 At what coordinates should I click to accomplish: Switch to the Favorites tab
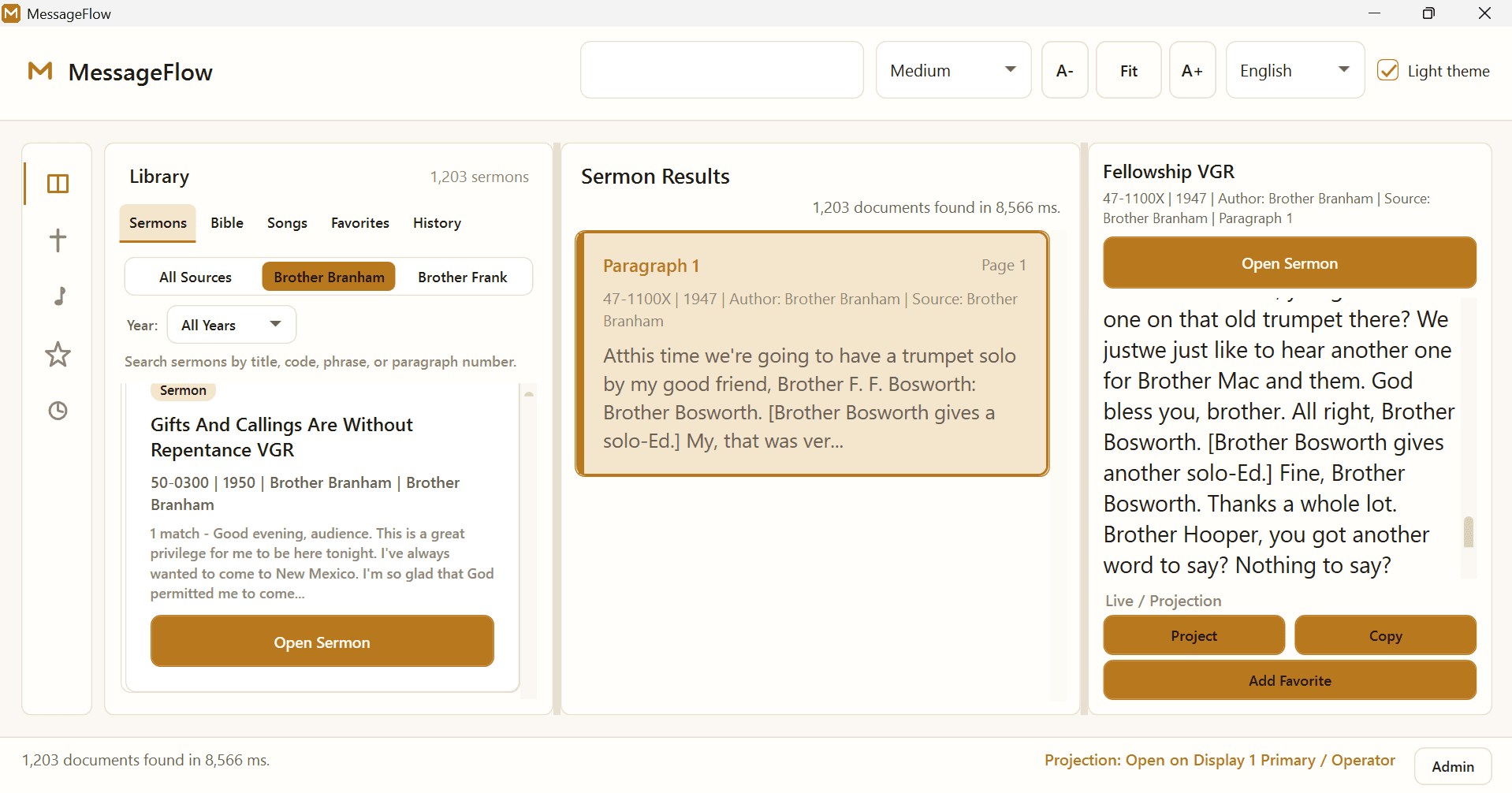[x=360, y=223]
